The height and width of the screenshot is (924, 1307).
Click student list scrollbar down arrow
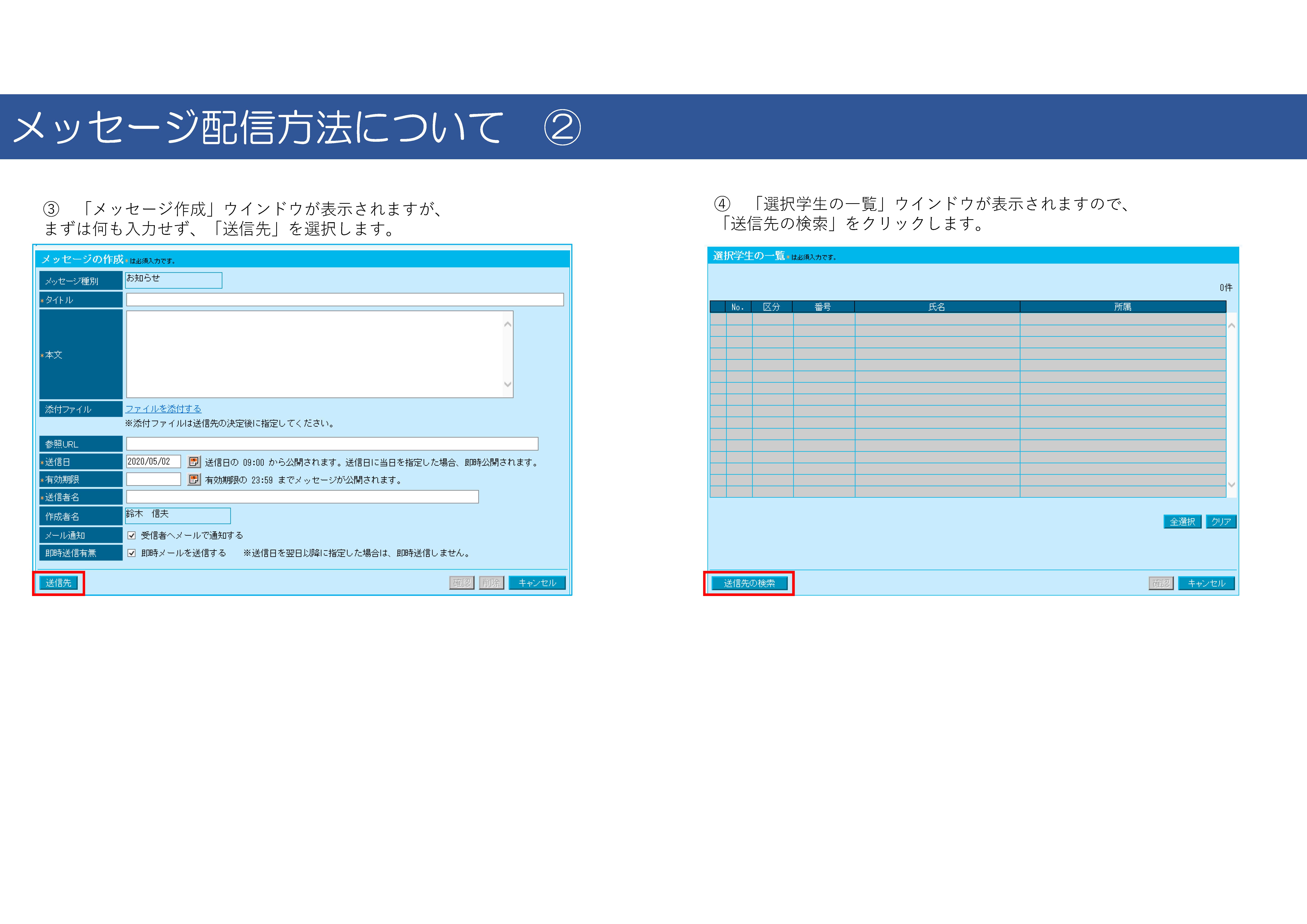(x=1231, y=484)
